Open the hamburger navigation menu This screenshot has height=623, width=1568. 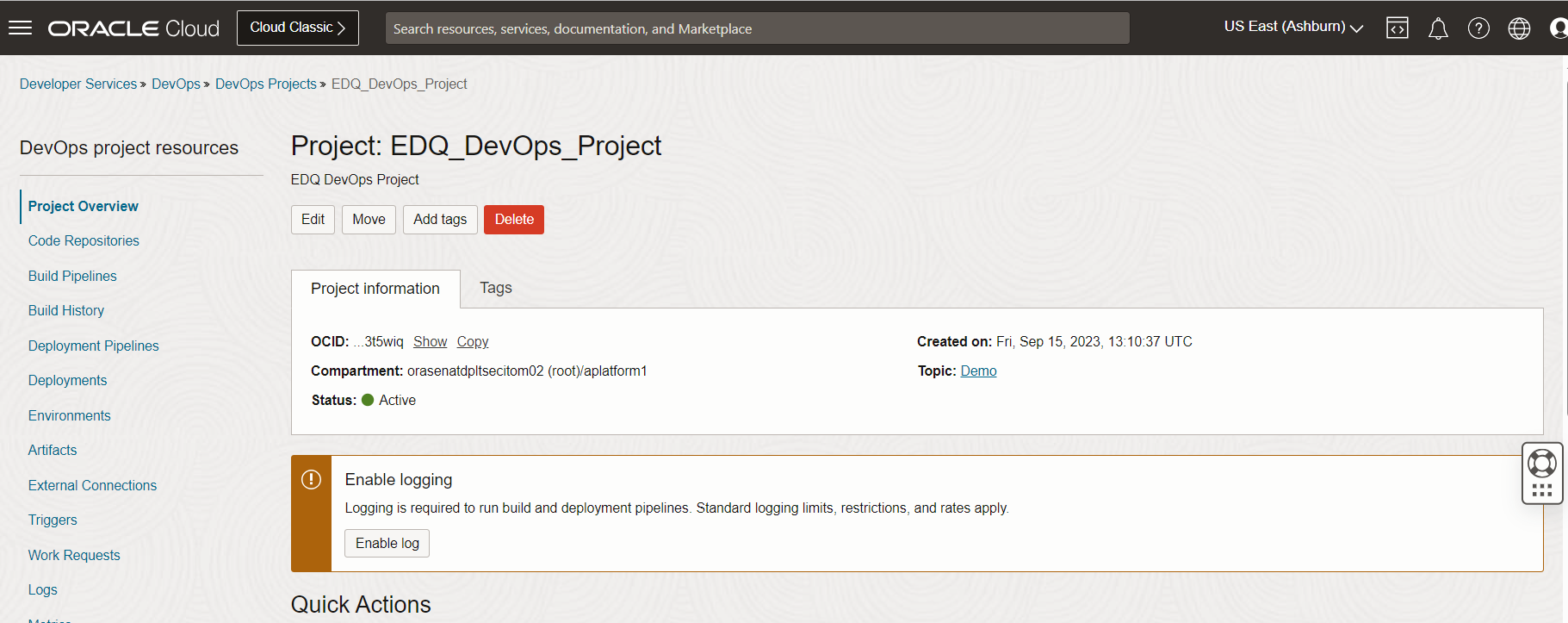click(20, 28)
